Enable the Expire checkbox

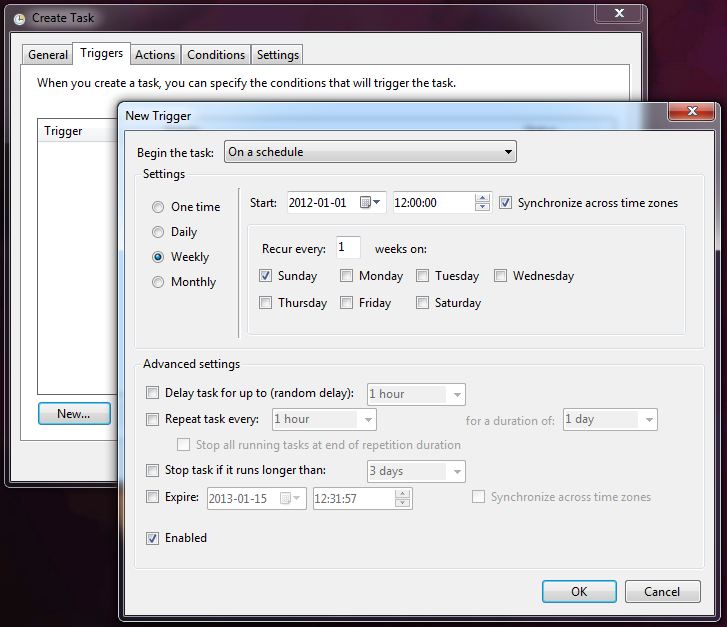click(152, 497)
